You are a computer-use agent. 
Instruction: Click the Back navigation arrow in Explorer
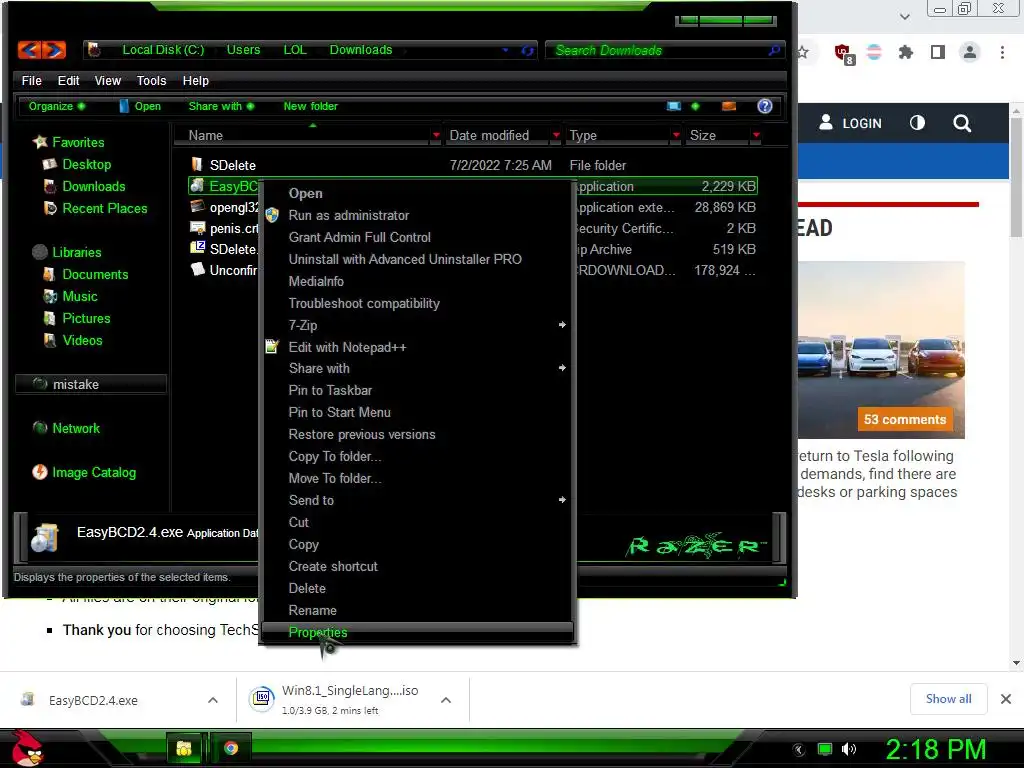30,50
